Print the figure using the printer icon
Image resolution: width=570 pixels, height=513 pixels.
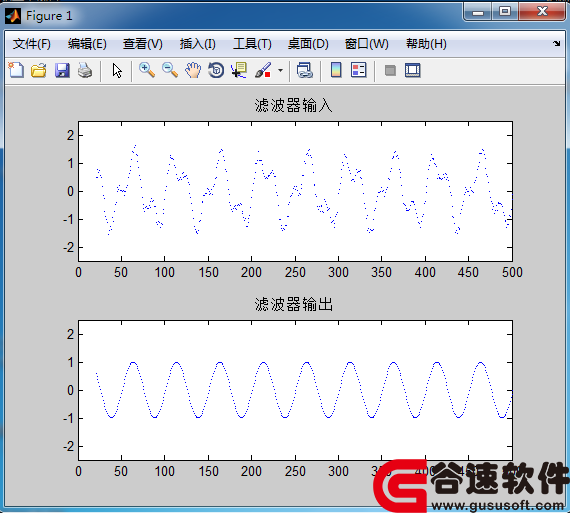click(x=85, y=70)
